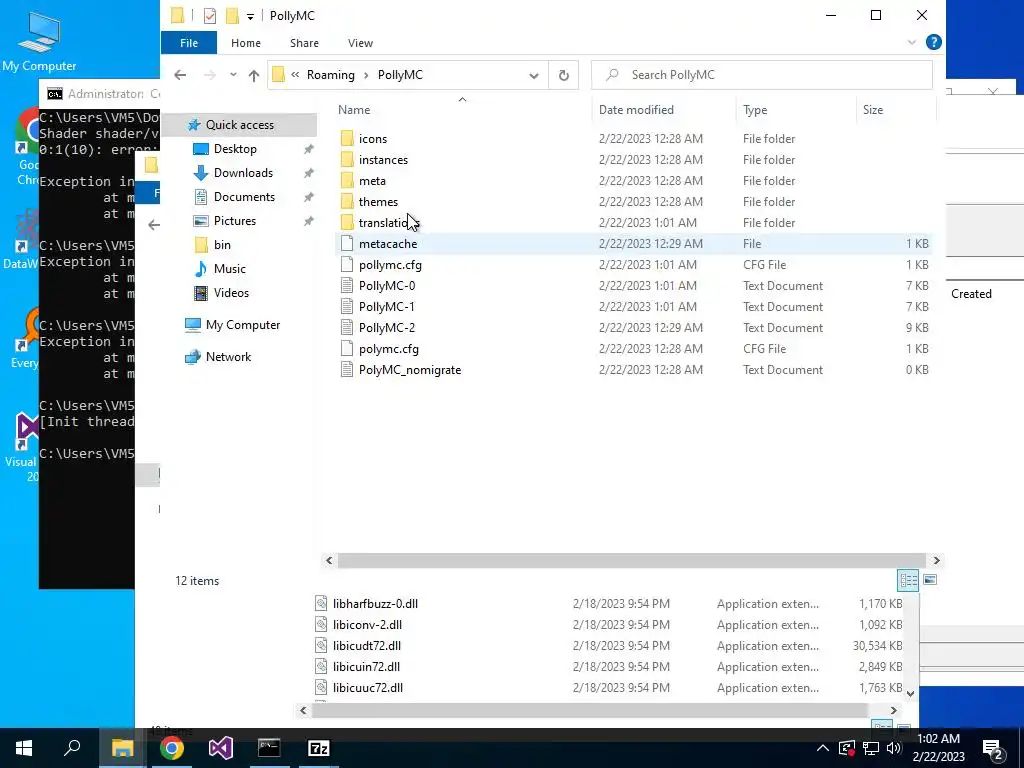Select libiconv-2.dll in back window
This screenshot has height=768, width=1024.
(367, 624)
